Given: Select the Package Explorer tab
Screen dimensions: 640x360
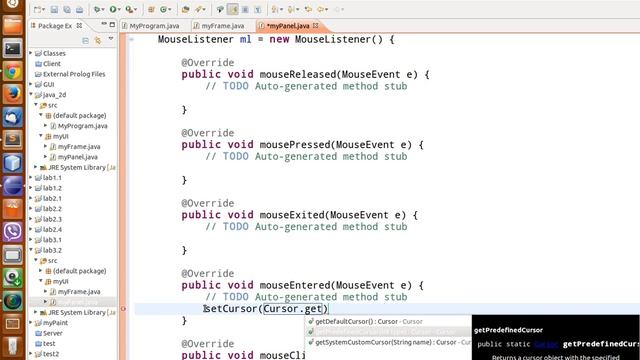Looking at the screenshot, I should pos(54,26).
